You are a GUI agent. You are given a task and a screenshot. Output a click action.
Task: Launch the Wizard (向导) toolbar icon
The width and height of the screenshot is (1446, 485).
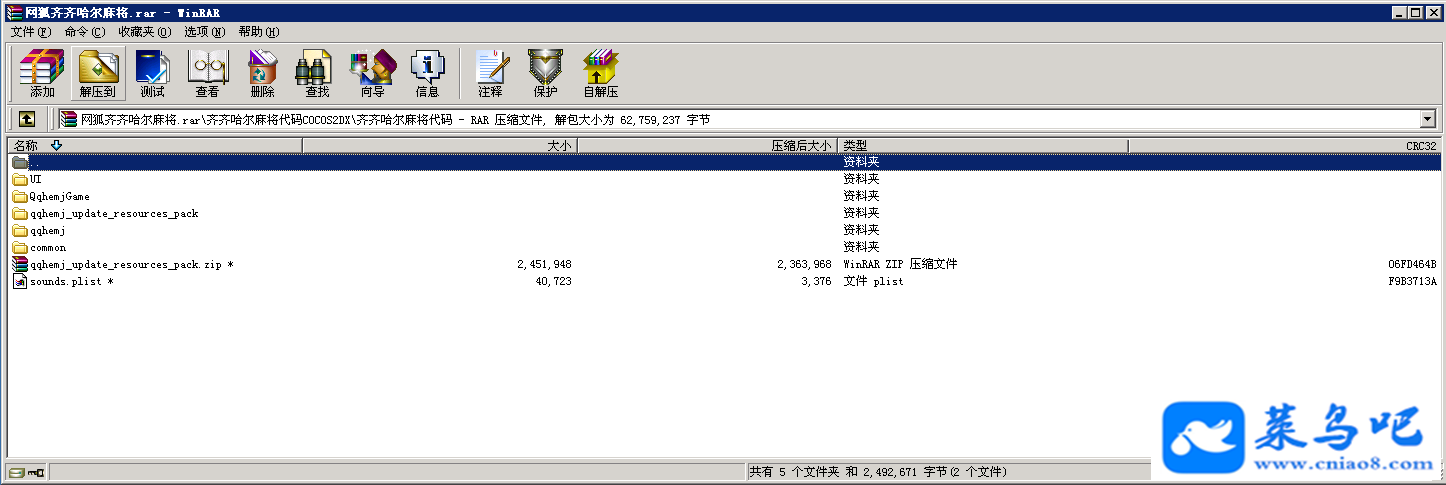point(372,74)
